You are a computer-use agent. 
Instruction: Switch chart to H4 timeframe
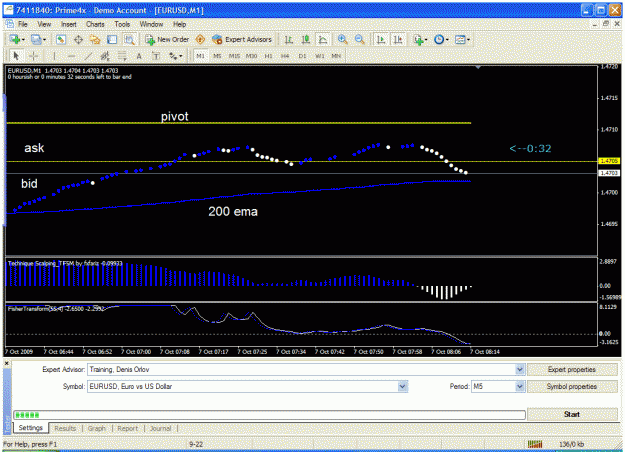point(285,56)
